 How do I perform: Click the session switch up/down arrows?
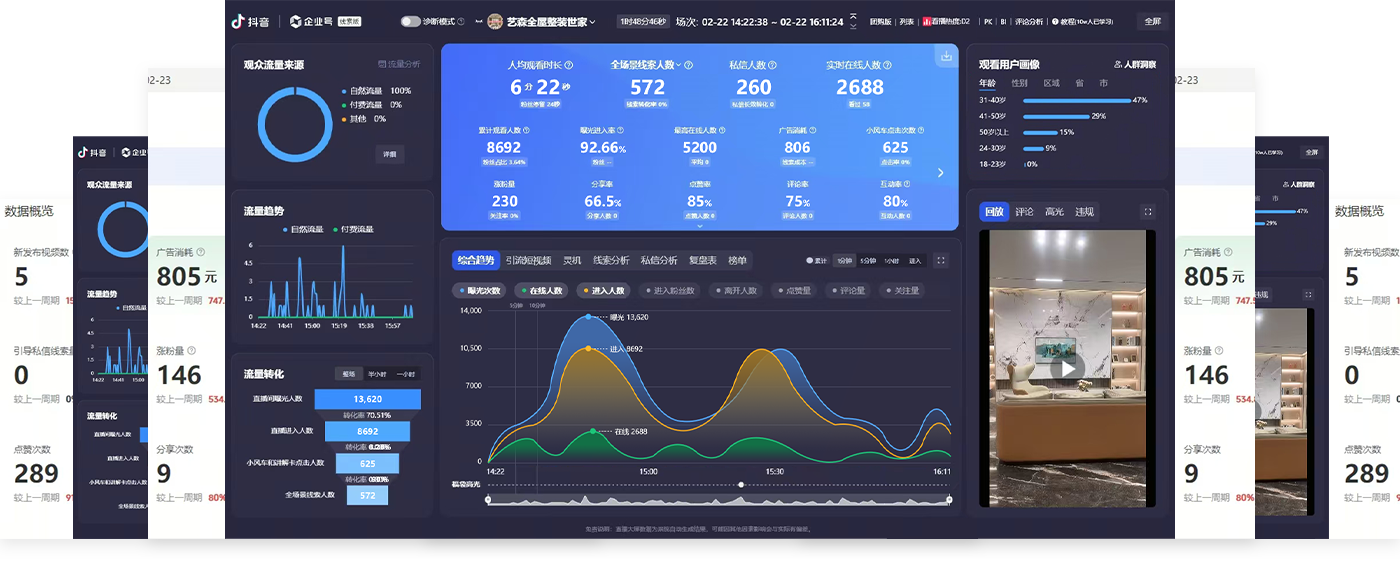point(853,21)
